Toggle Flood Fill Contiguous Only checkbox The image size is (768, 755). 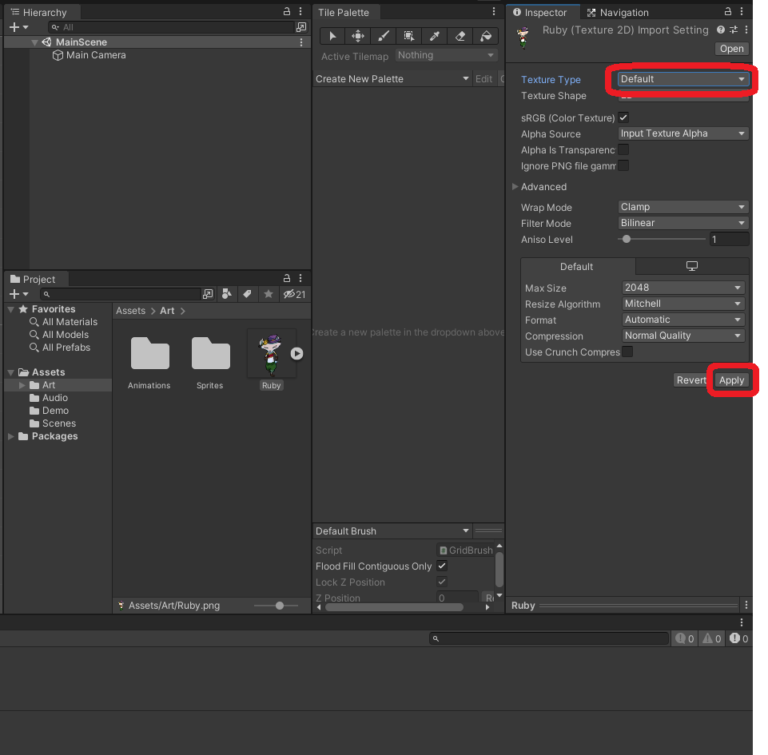click(x=442, y=566)
